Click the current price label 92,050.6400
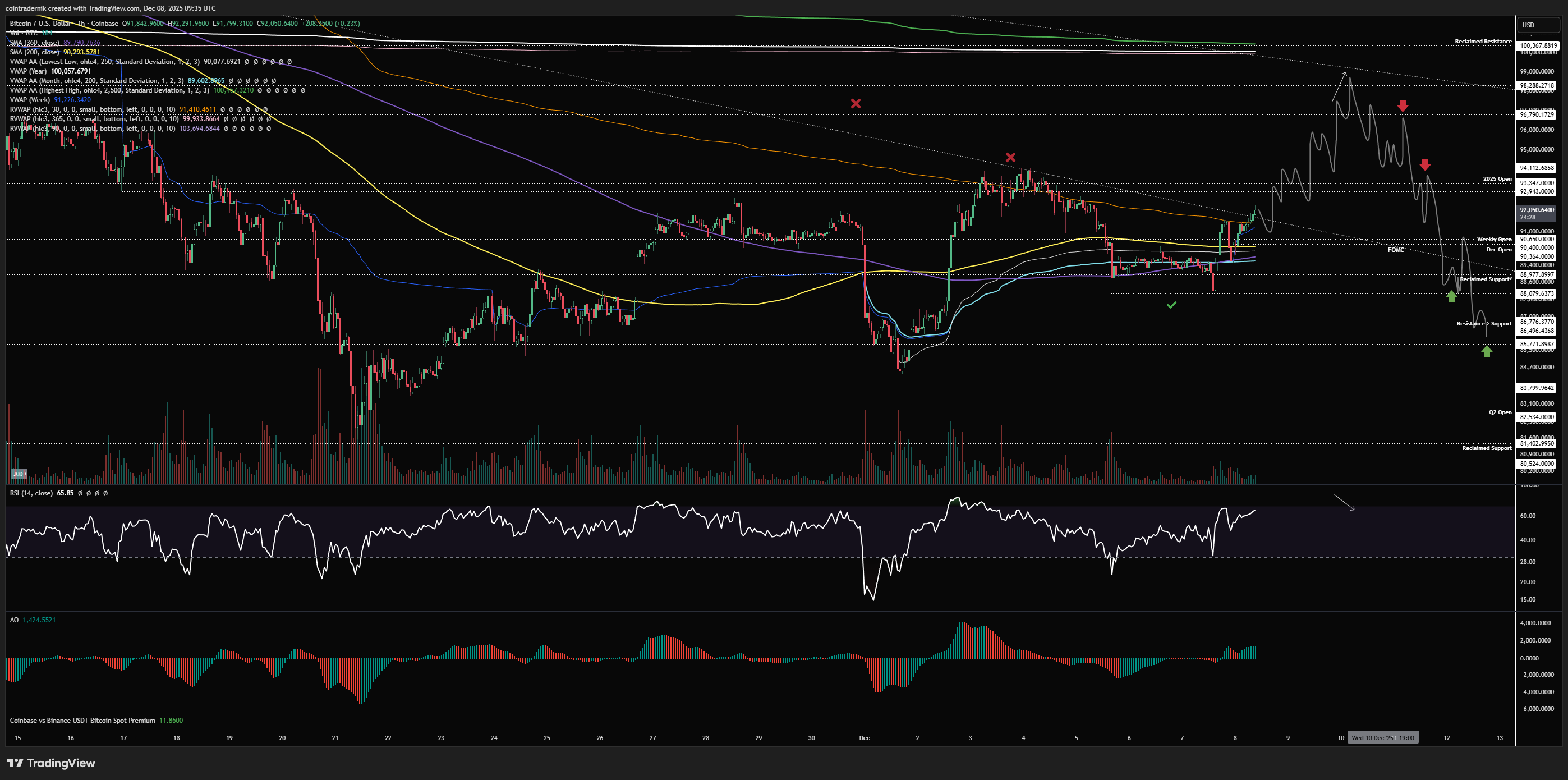This screenshot has width=1568, height=780. tap(1537, 210)
